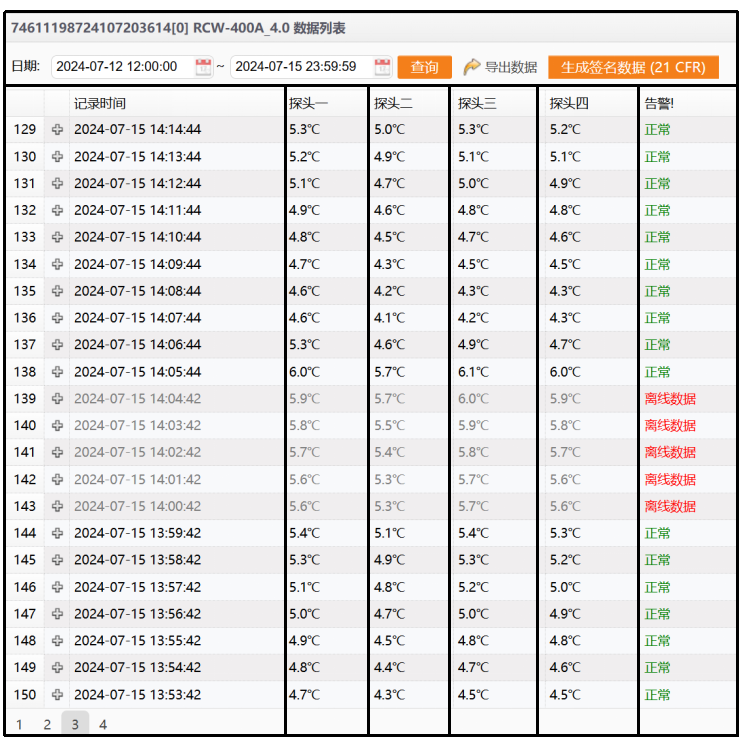Expand offline row 139 plus icon
The image size is (741, 740).
pyautogui.click(x=57, y=399)
